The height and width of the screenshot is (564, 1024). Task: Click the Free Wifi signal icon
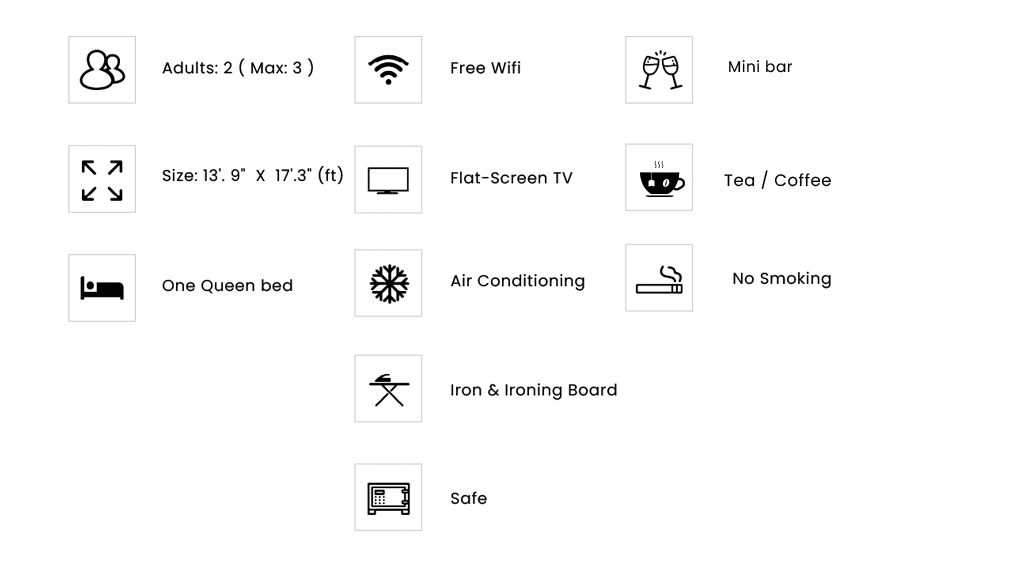(388, 70)
